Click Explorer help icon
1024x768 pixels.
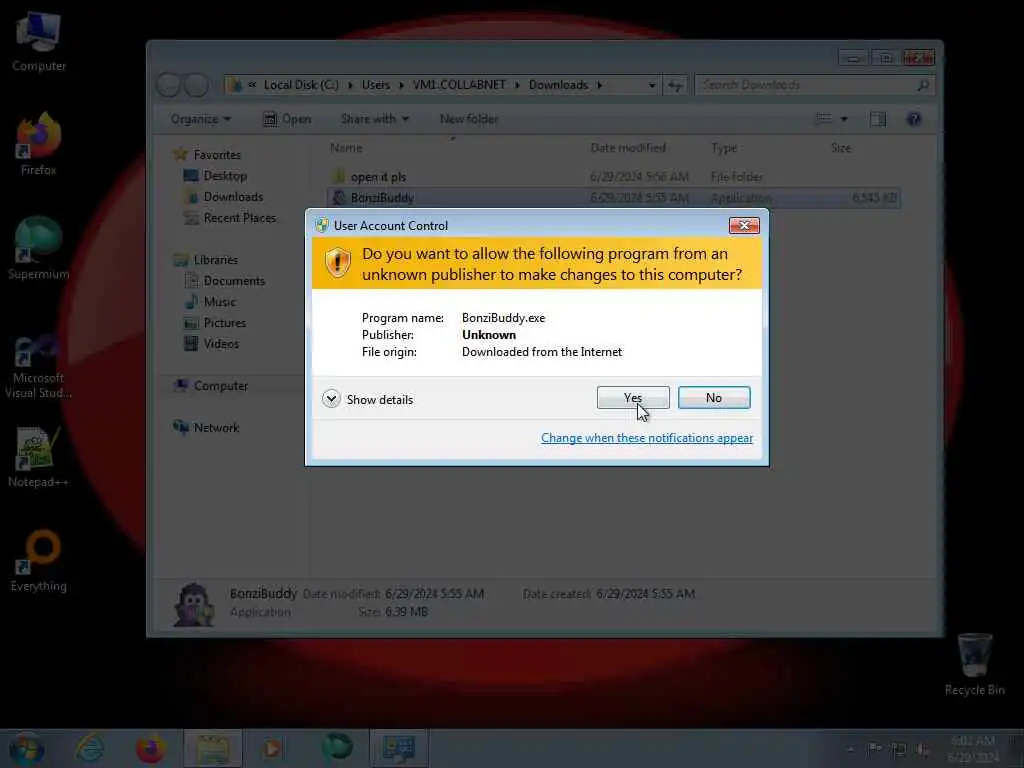(914, 119)
